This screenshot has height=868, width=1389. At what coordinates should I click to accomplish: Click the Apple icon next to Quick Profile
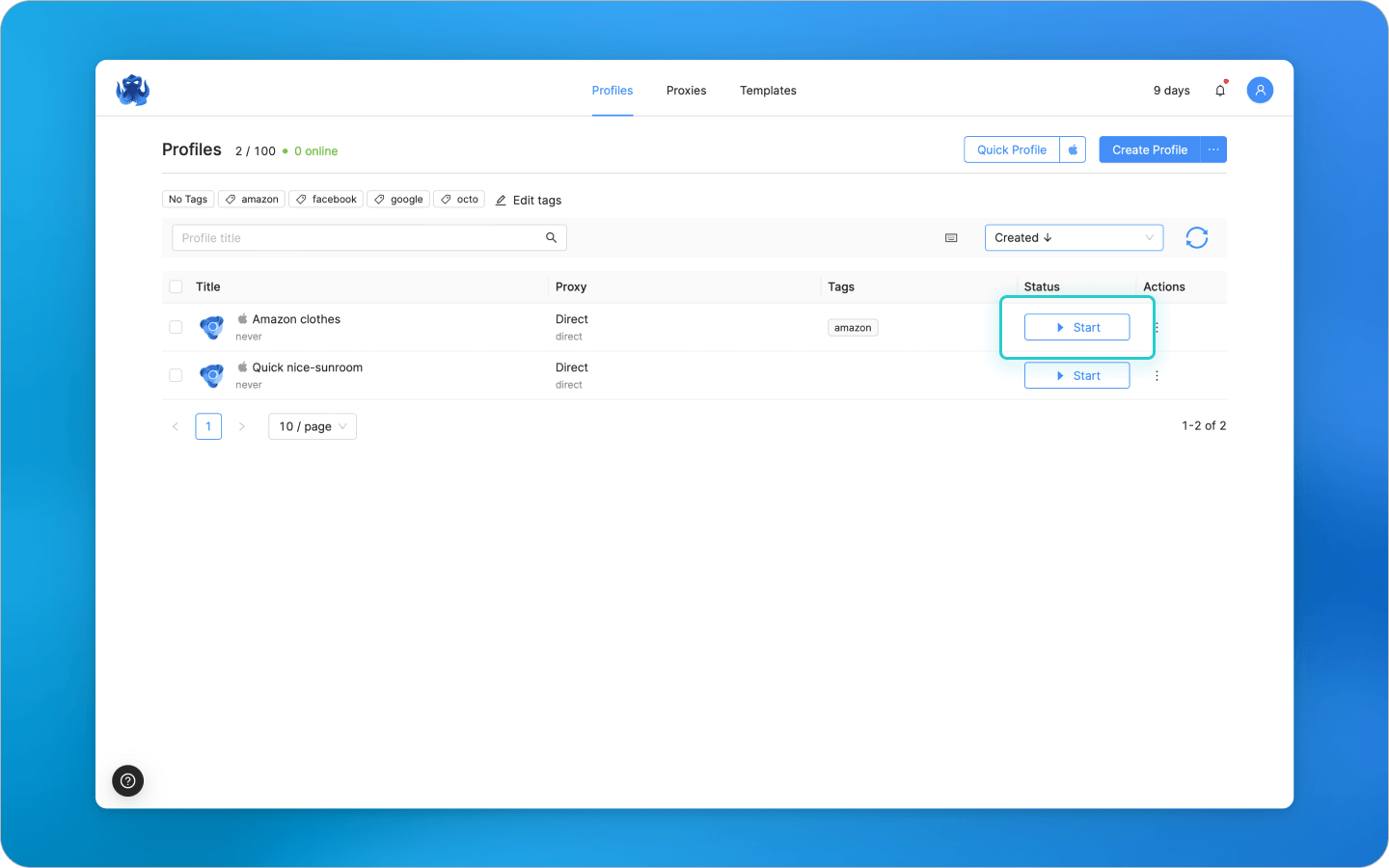(x=1072, y=149)
